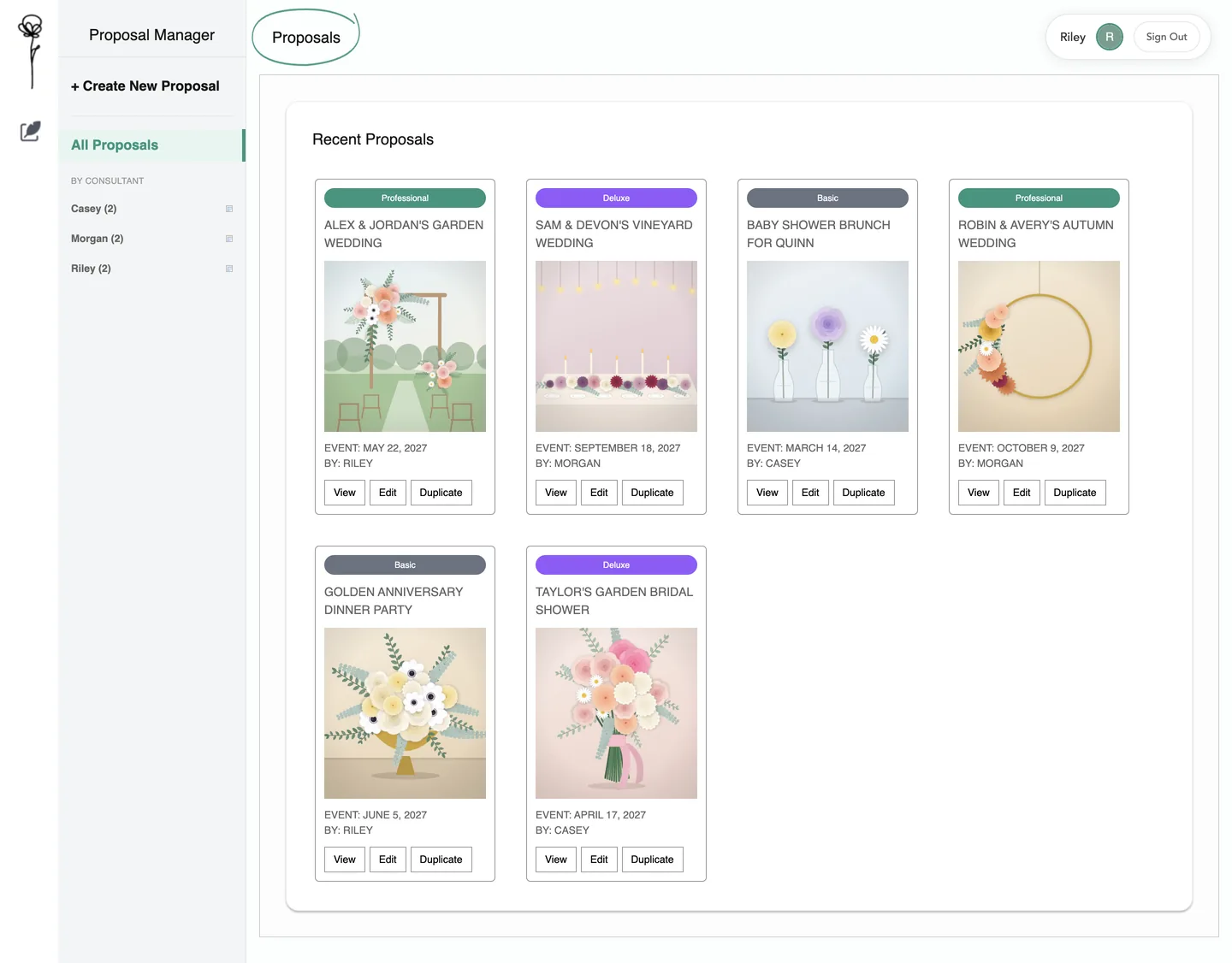Viewport: 1232px width, 963px height.
Task: Click the Recent Proposals heading
Action: click(x=373, y=139)
